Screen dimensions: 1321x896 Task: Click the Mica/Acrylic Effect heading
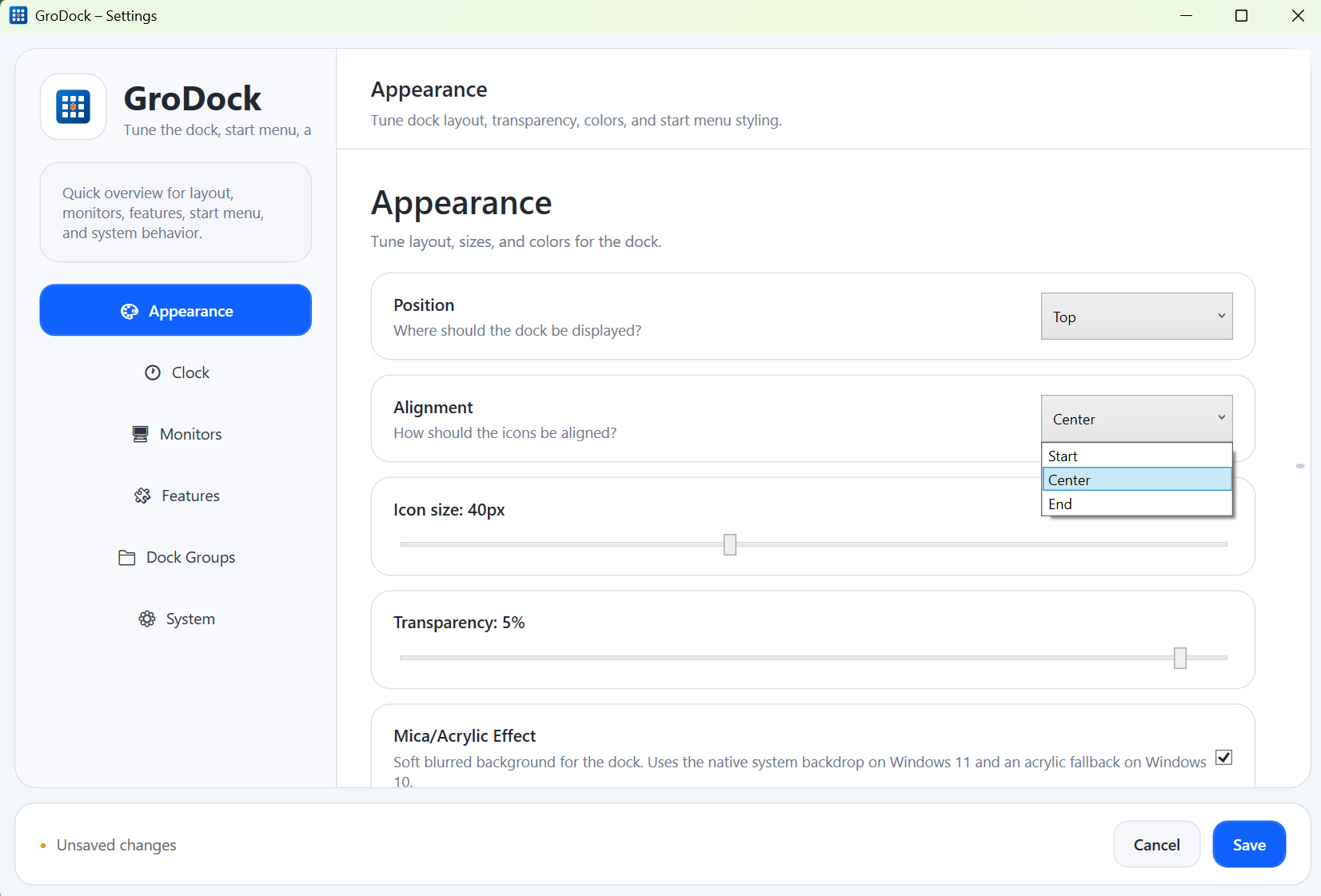[x=465, y=736]
